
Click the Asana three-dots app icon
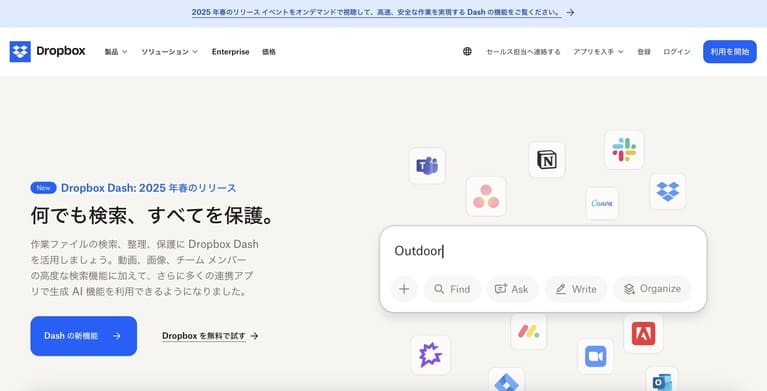(x=486, y=196)
